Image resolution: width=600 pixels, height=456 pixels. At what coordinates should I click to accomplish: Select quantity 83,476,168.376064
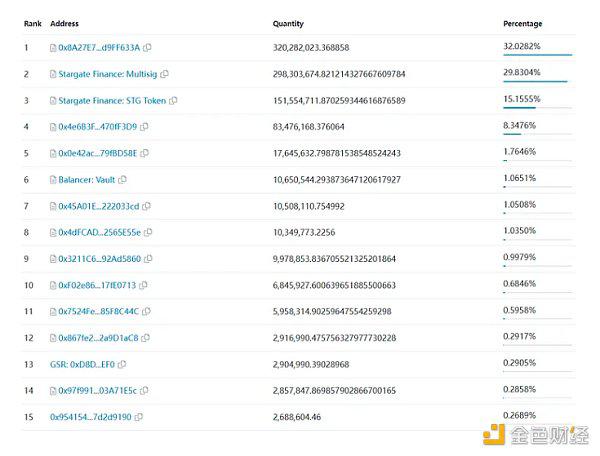[x=308, y=127]
